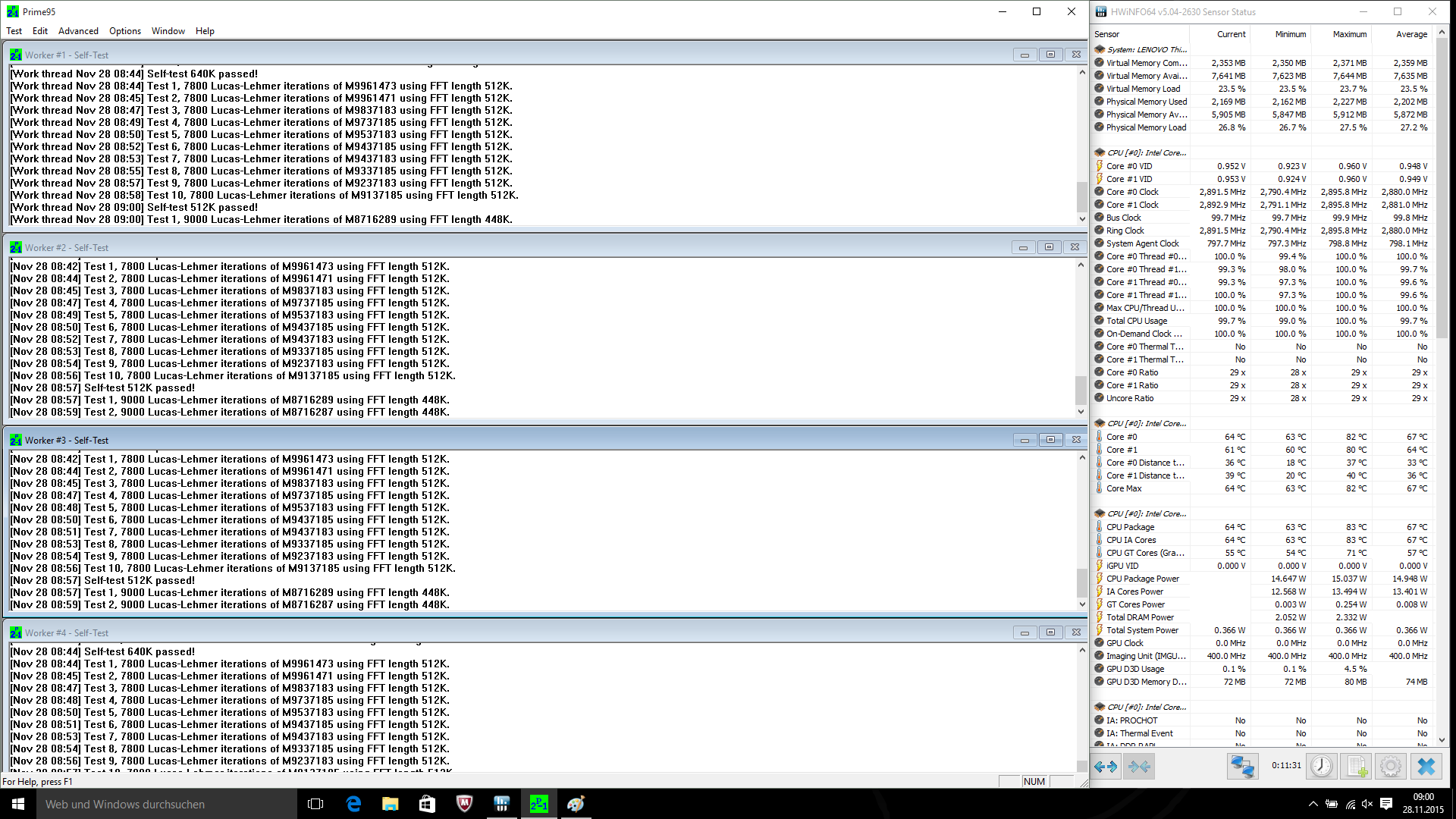Show hidden icons via the tray chevron
The height and width of the screenshot is (819, 1456).
coord(1313,804)
